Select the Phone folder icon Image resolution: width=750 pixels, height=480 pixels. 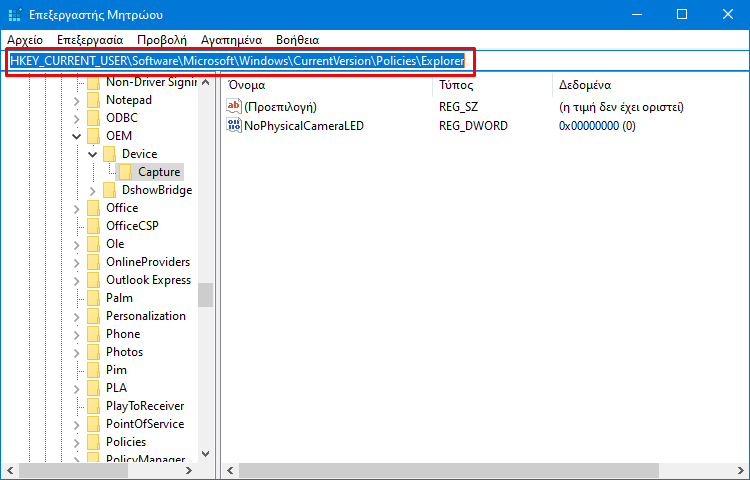tap(93, 334)
